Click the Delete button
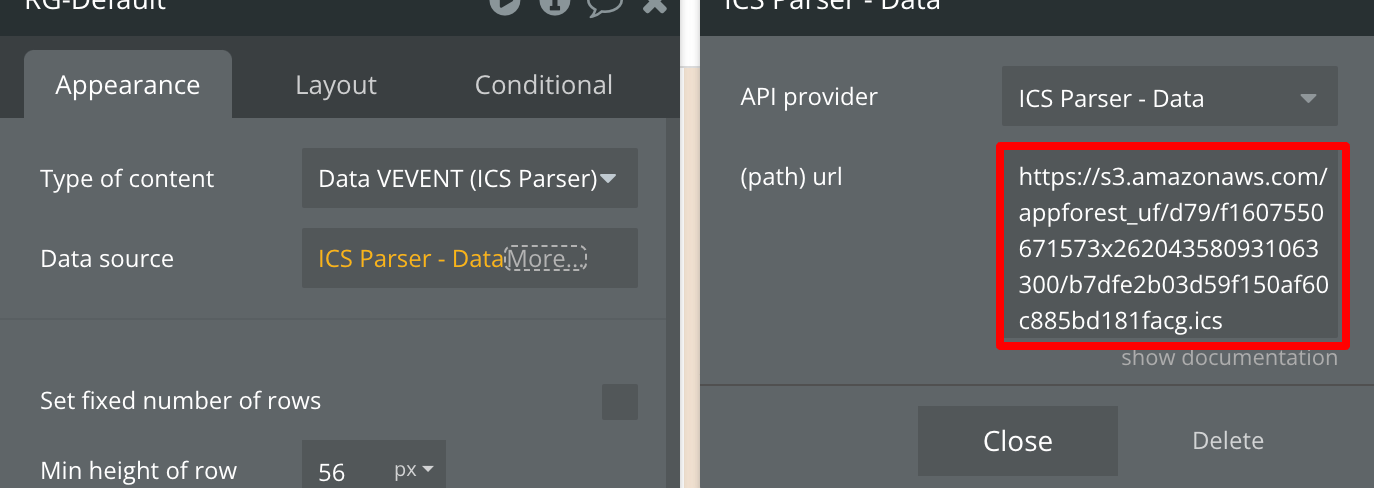 click(x=1228, y=441)
